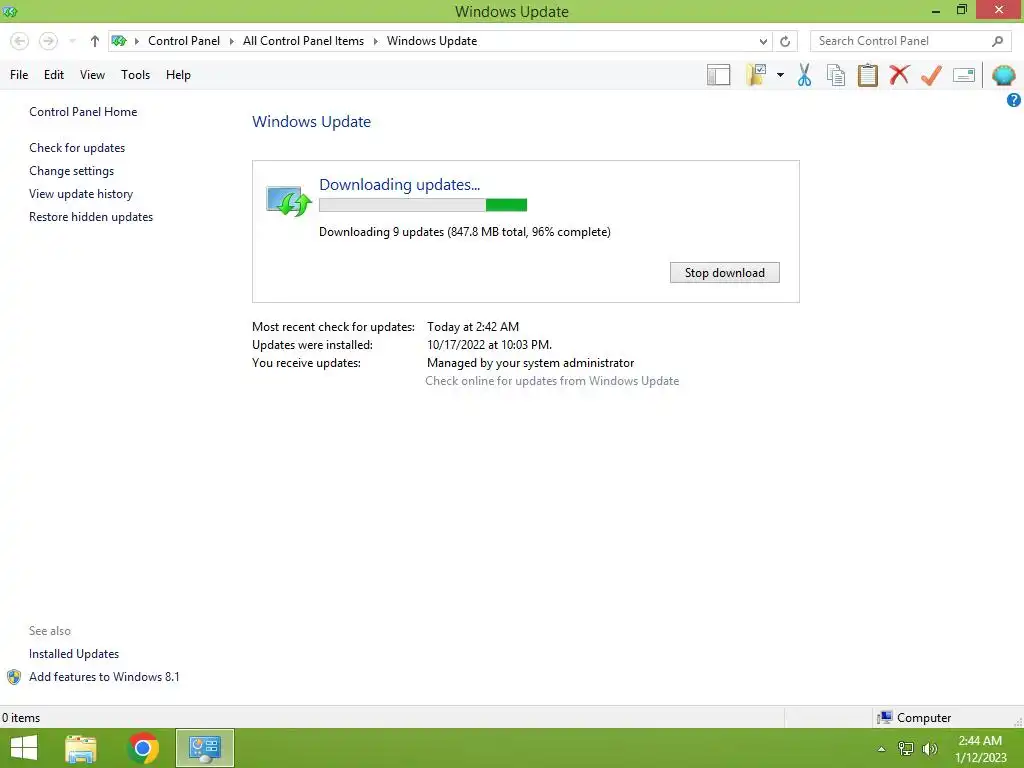Show hidden tray icons arrow
Screen dimensions: 1024x768
click(x=881, y=749)
